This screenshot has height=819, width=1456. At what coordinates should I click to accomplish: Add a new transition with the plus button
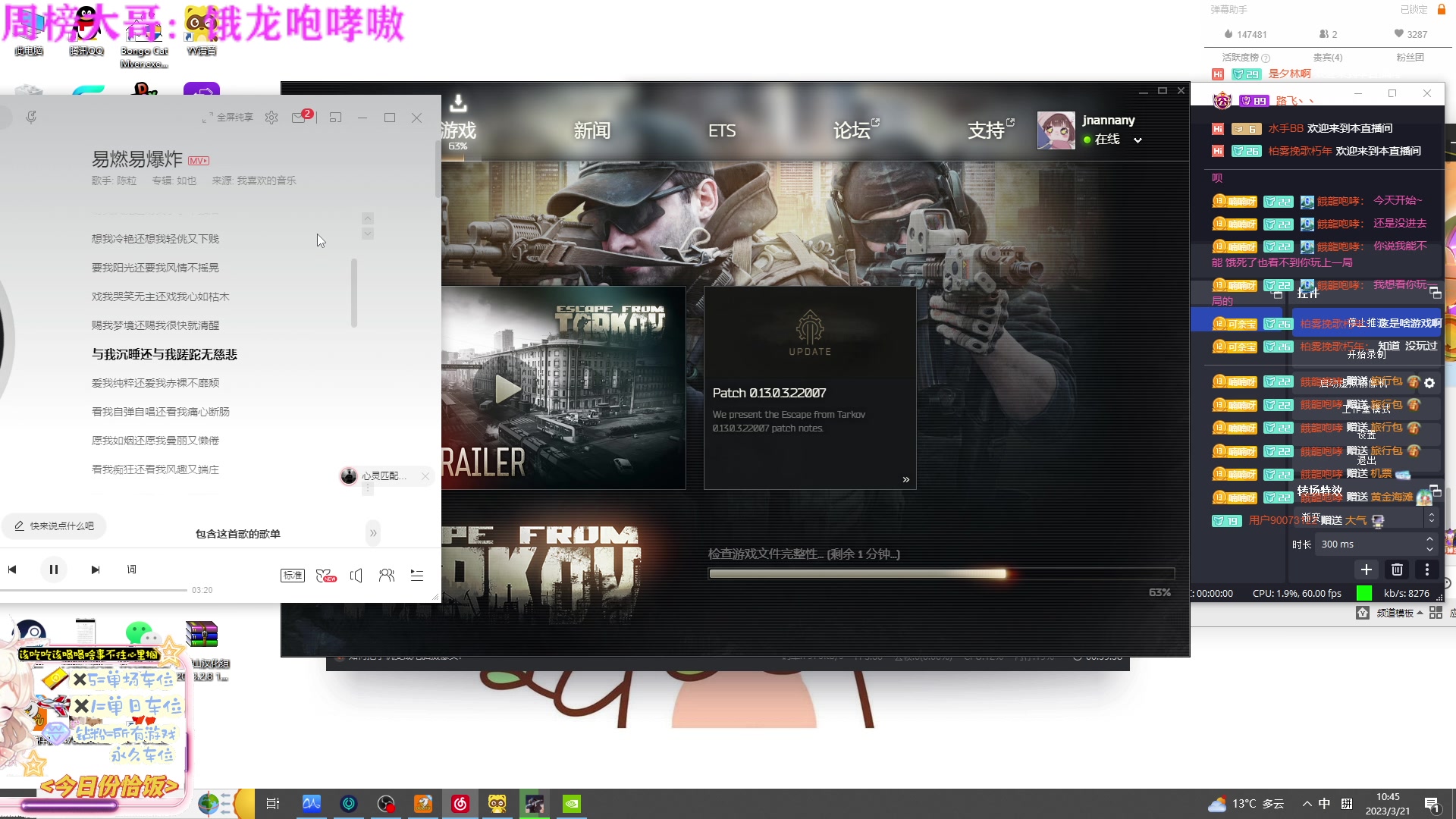tap(1366, 570)
